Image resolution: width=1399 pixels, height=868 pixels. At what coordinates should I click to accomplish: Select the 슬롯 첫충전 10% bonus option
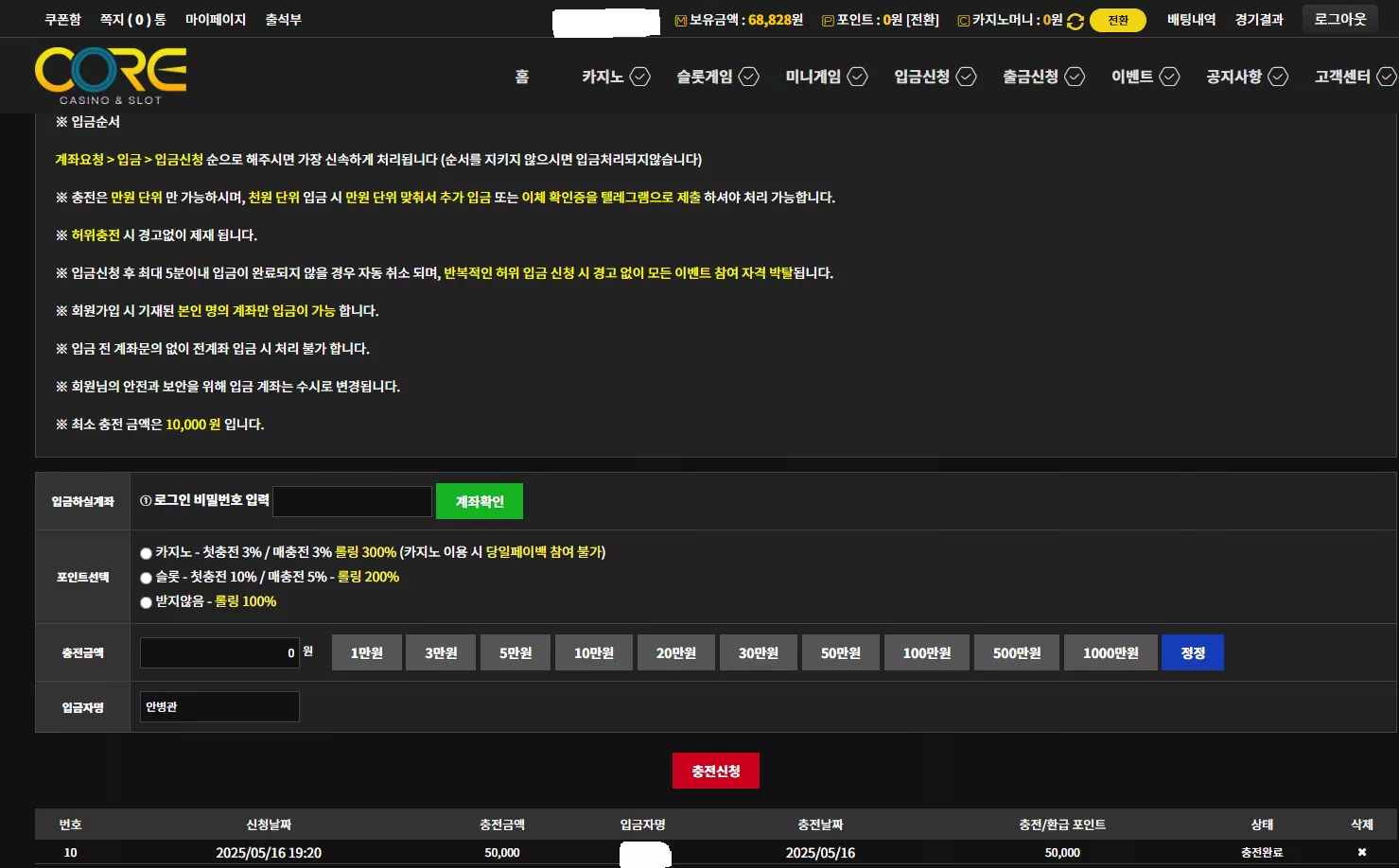tap(146, 578)
